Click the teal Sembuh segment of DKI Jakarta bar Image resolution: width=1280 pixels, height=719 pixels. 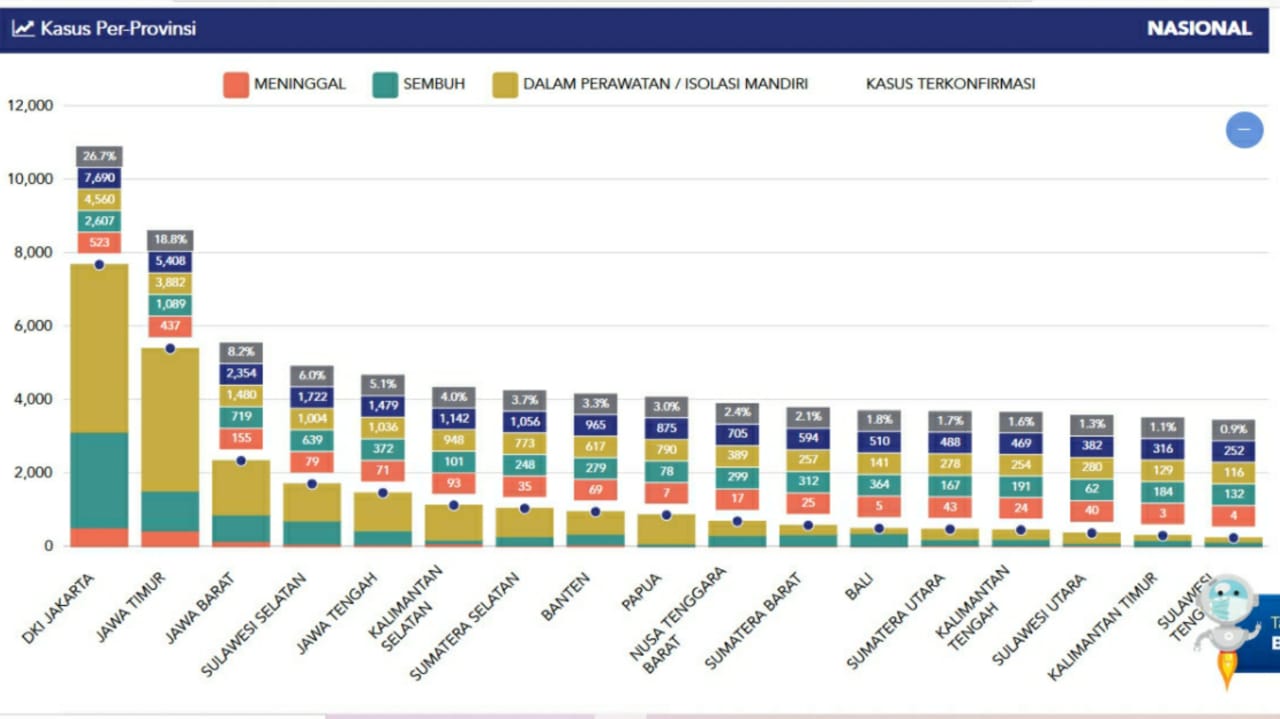(99, 480)
